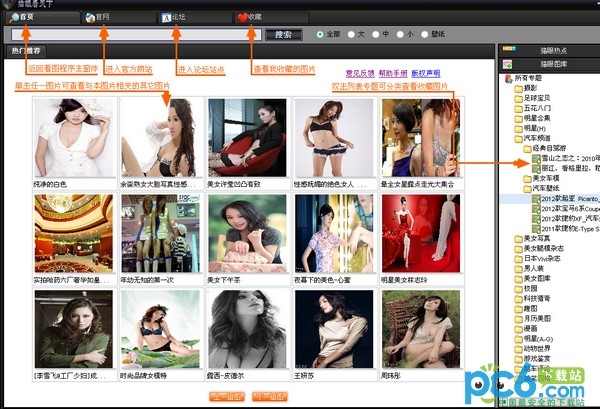Select the 全部 size radio button

pyautogui.click(x=320, y=34)
